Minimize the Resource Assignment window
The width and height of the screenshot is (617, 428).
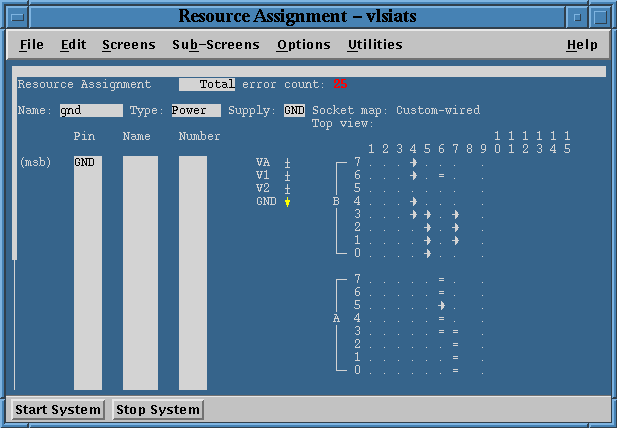pos(577,17)
